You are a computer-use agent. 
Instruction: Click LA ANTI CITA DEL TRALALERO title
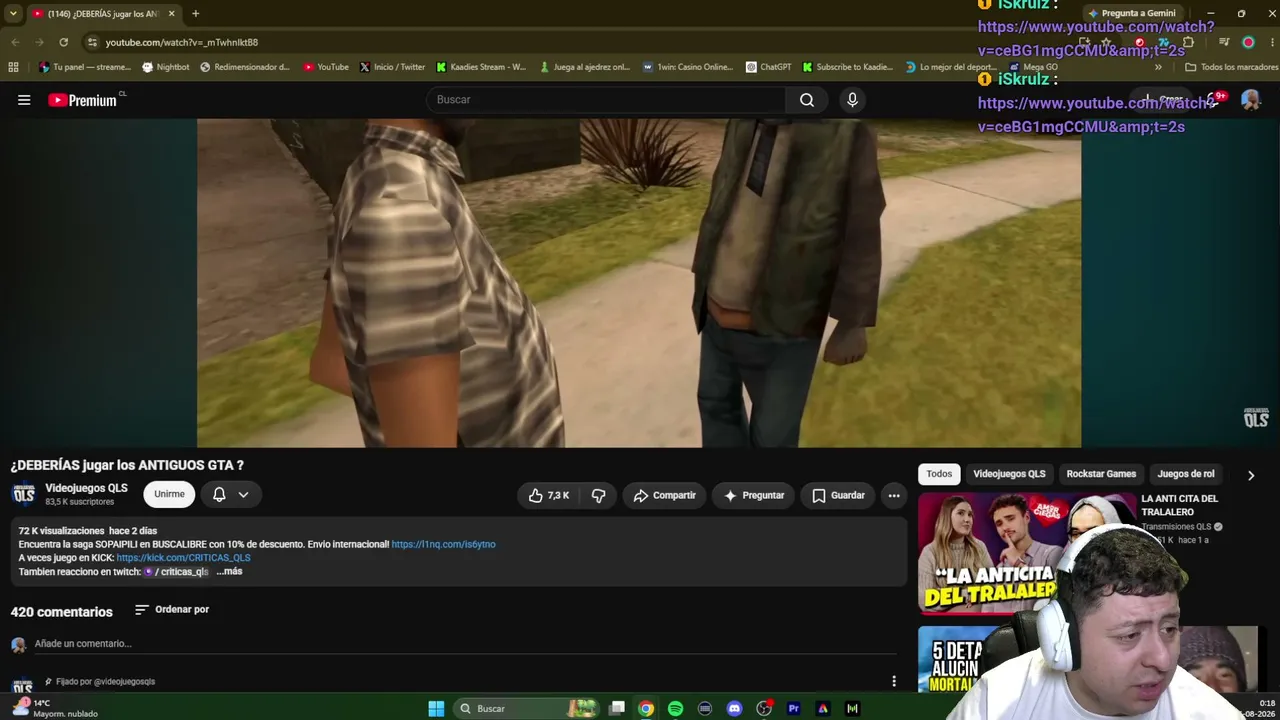[x=1180, y=505]
